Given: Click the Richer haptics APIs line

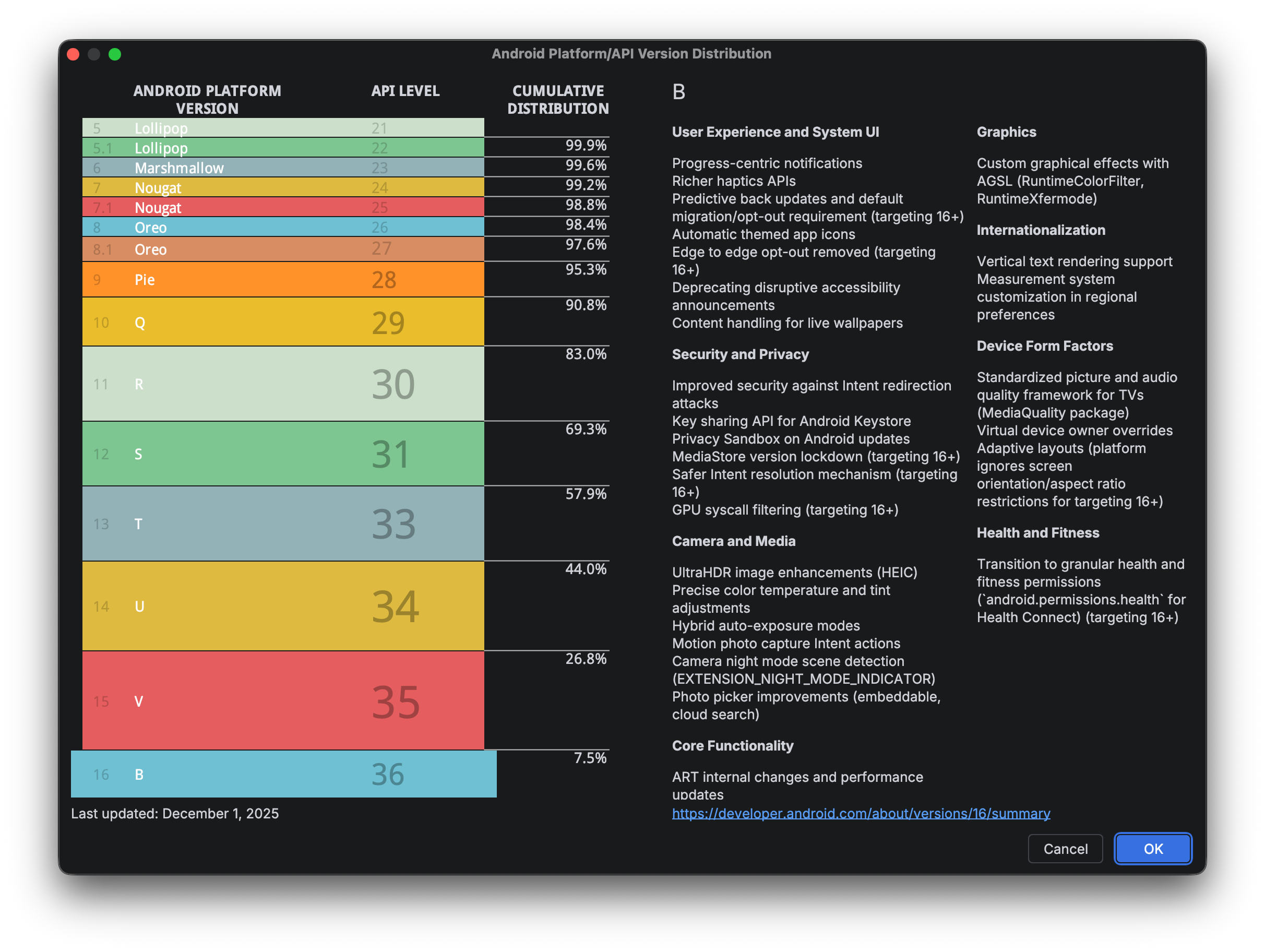Looking at the screenshot, I should [x=734, y=181].
